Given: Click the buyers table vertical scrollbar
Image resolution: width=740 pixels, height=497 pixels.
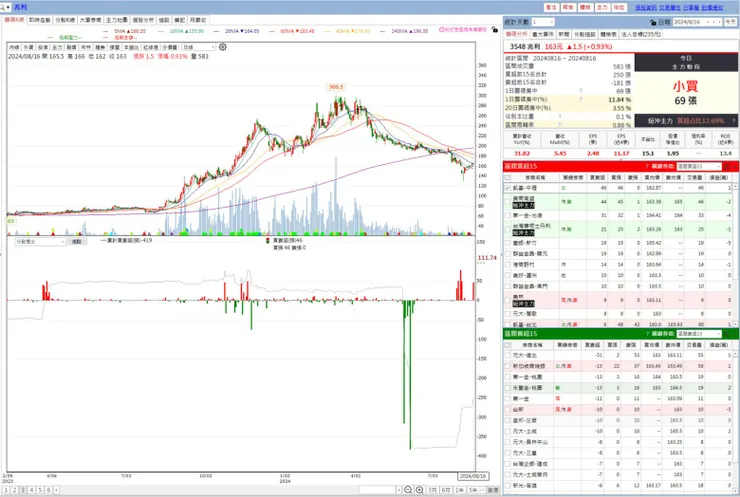Looking at the screenshot, I should coord(735,255).
